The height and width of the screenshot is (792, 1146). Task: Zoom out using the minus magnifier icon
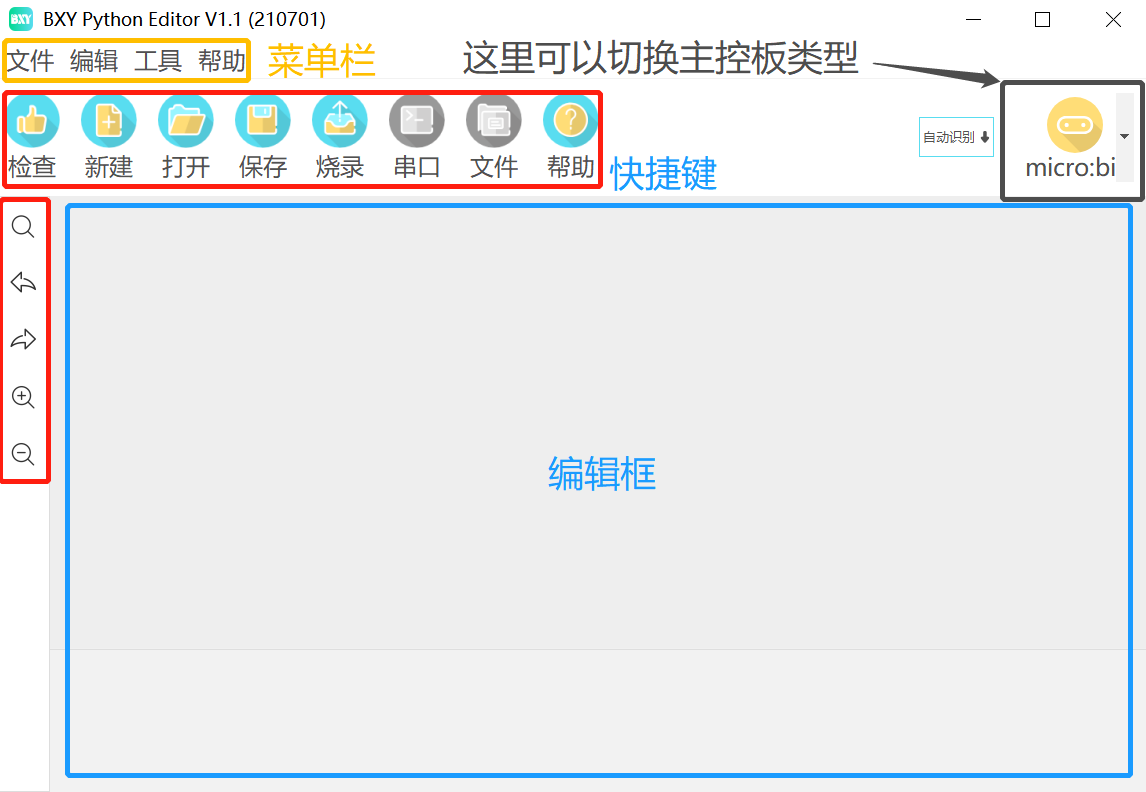(x=23, y=455)
